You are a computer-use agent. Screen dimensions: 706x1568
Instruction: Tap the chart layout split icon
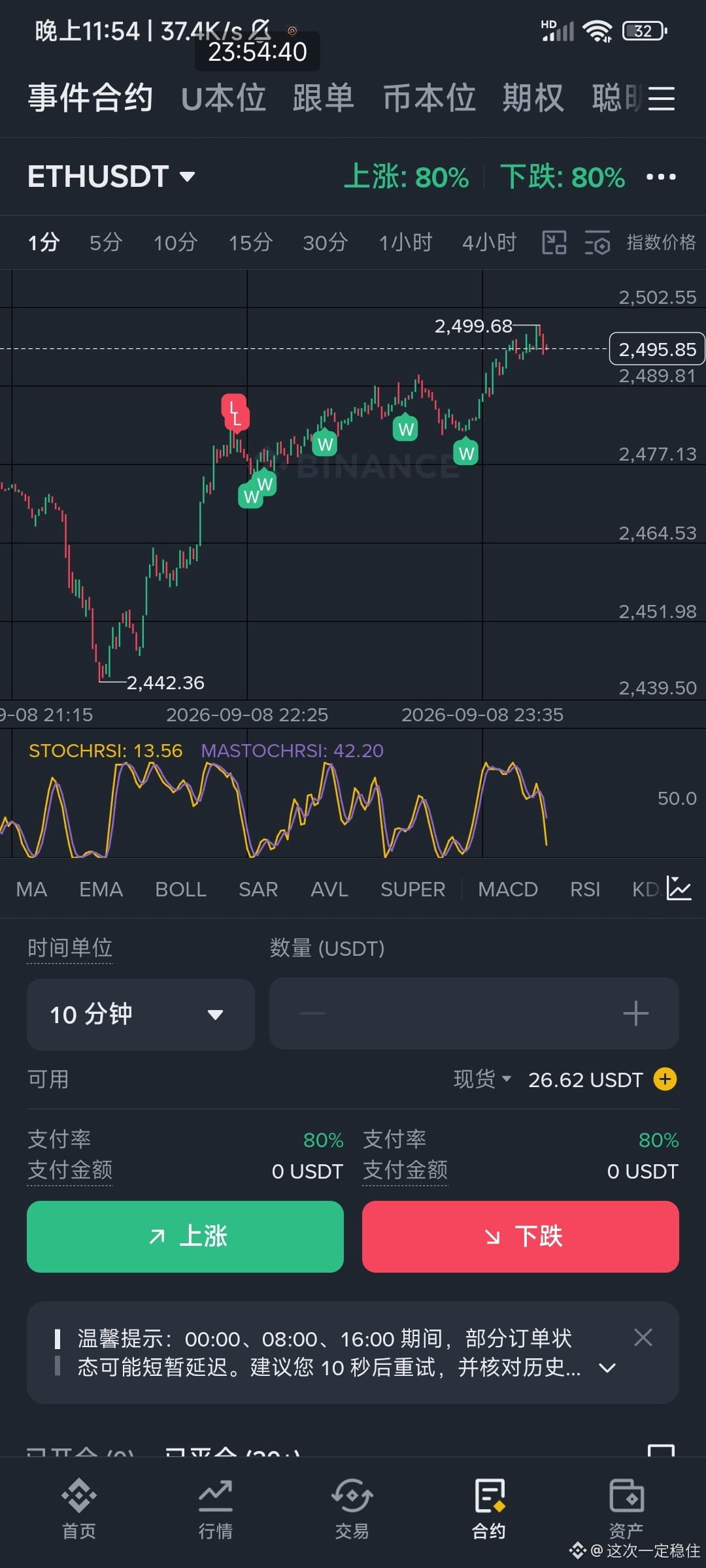[554, 242]
